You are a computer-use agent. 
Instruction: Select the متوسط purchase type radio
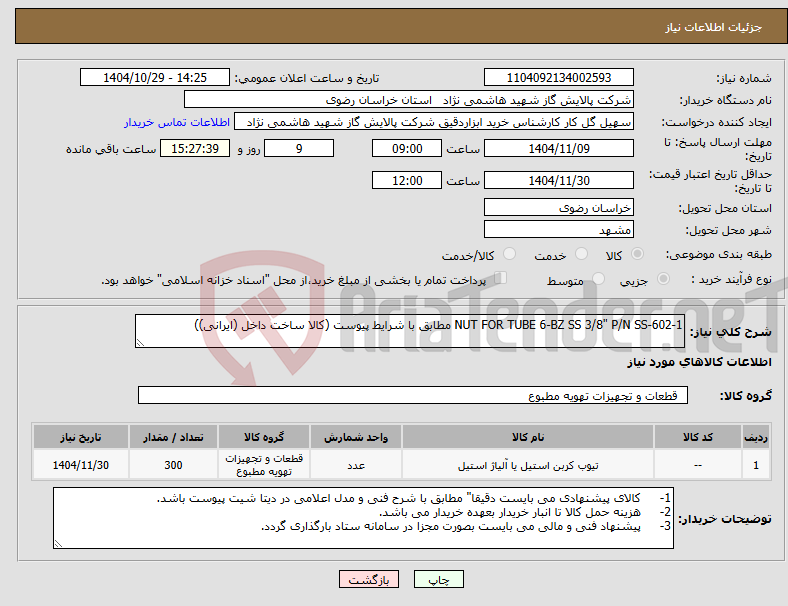(598, 278)
